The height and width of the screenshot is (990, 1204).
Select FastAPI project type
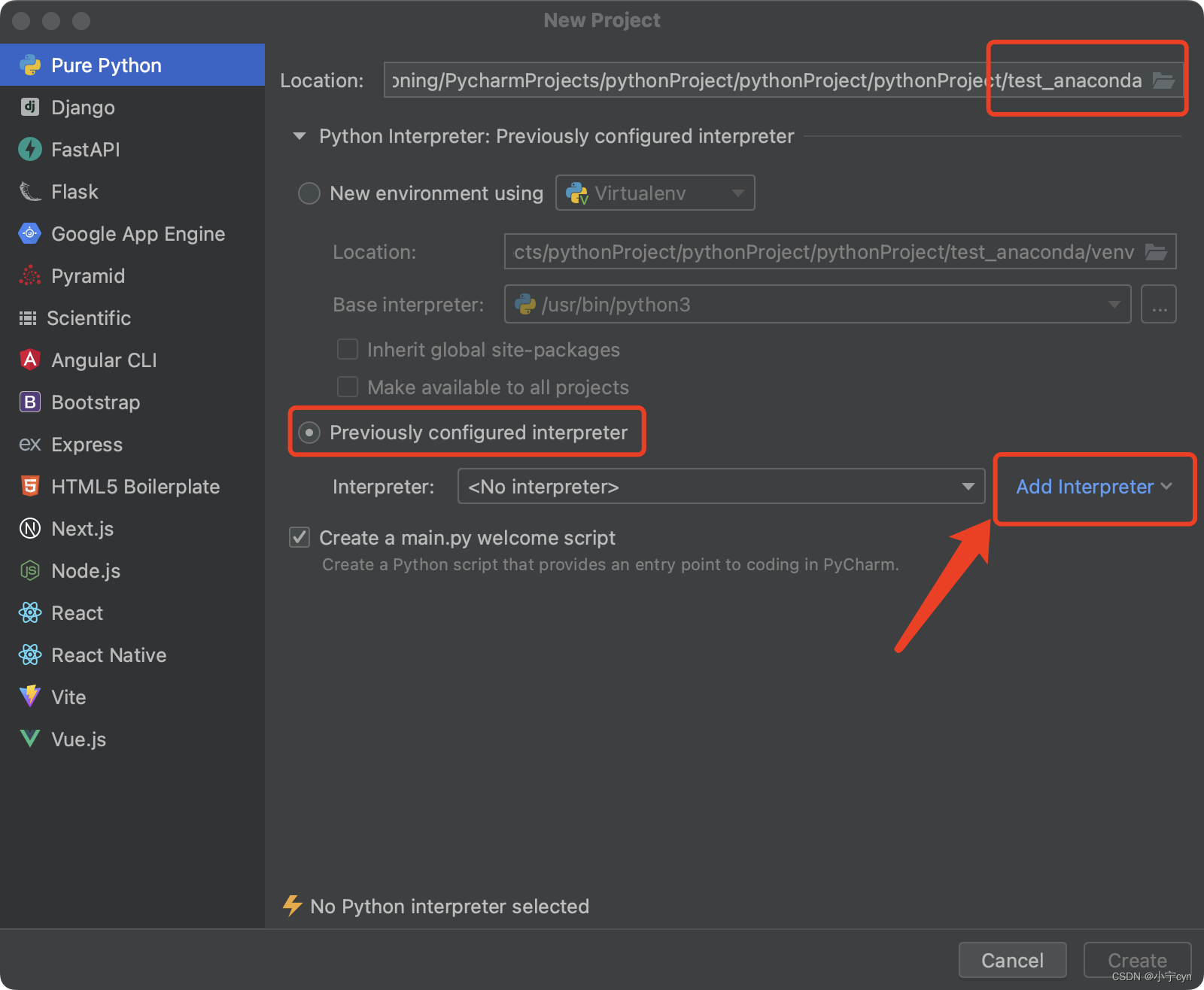(132, 149)
